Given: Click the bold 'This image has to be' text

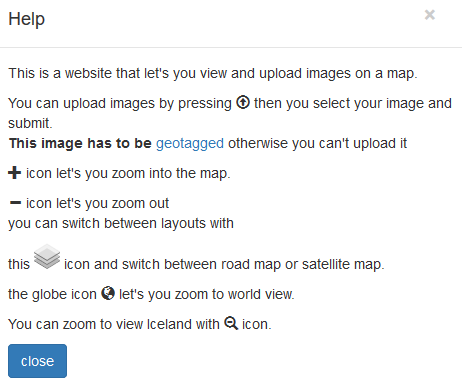Looking at the screenshot, I should 80,143.
